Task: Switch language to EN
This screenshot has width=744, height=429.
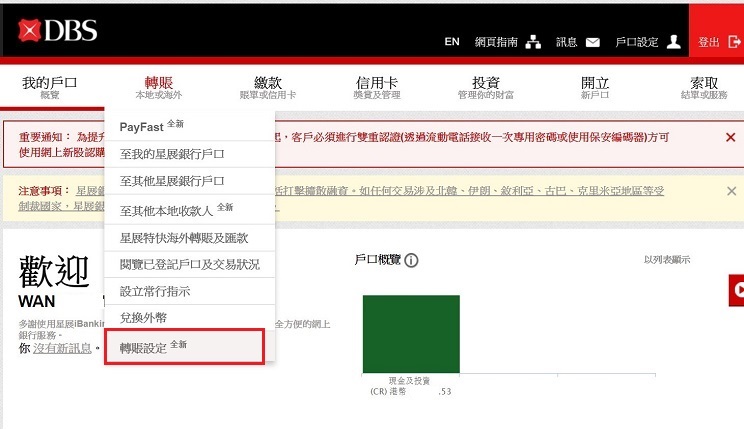Action: pos(452,42)
